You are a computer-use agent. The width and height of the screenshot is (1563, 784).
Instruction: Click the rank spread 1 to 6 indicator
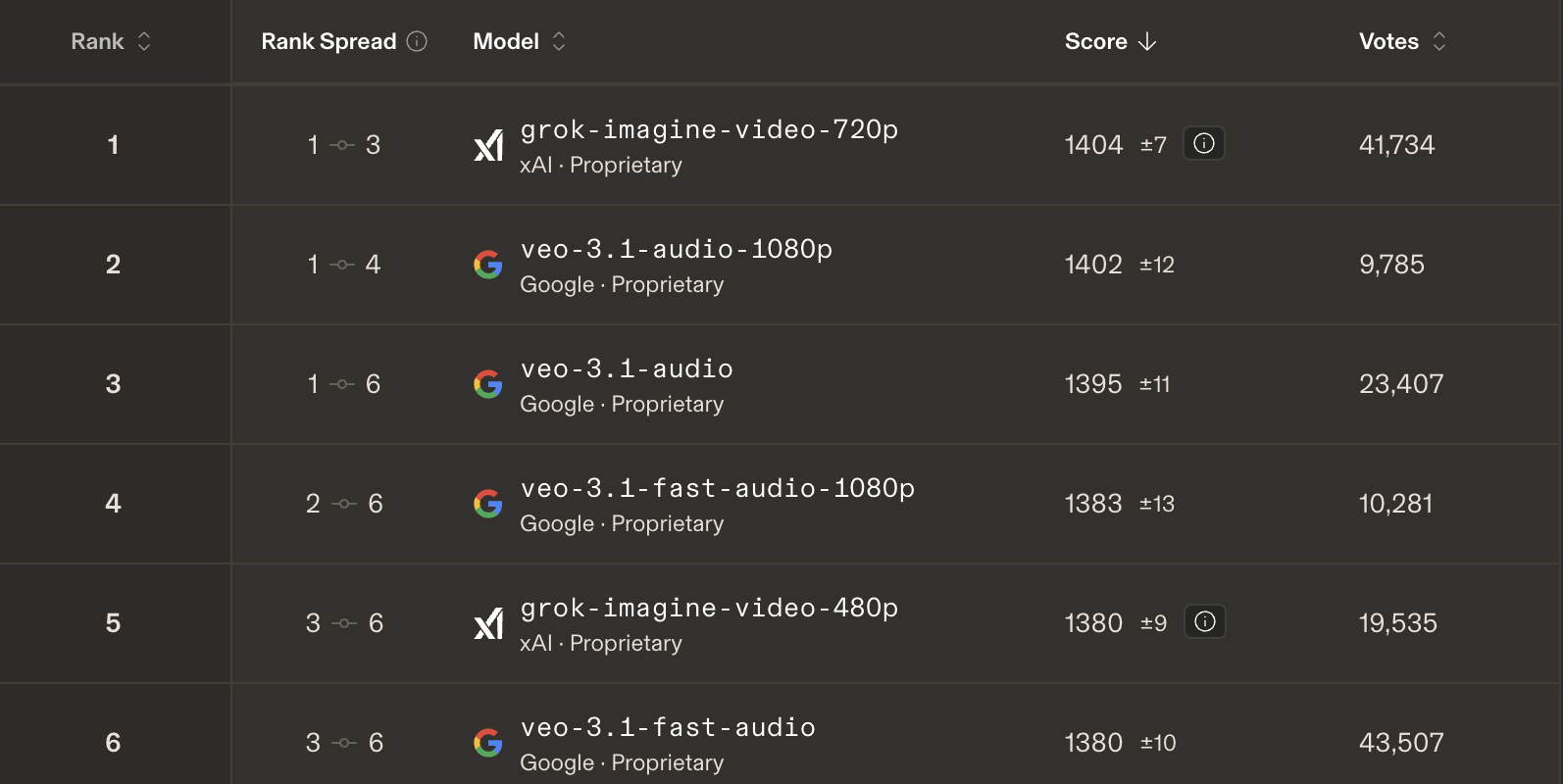[343, 384]
